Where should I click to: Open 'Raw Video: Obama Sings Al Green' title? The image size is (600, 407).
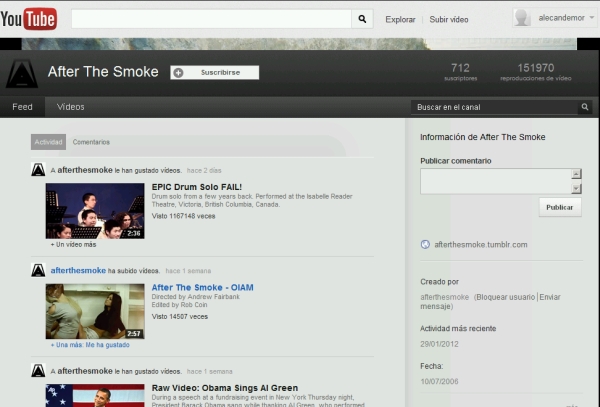225,388
